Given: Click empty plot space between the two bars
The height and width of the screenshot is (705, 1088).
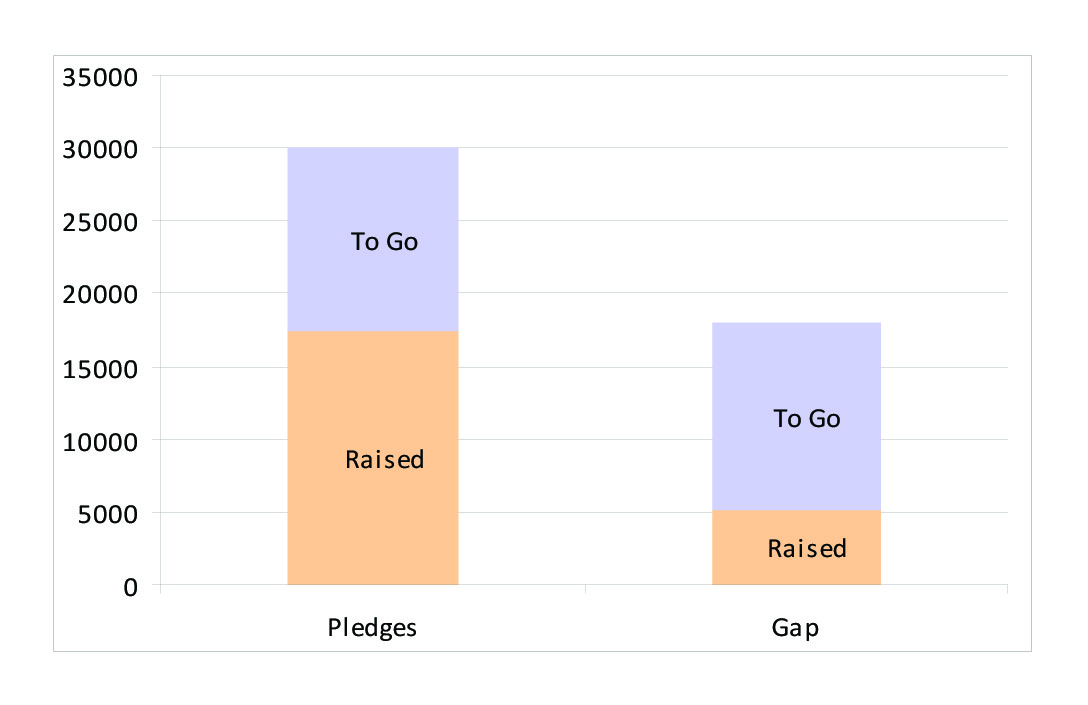Looking at the screenshot, I should pyautogui.click(x=585, y=350).
